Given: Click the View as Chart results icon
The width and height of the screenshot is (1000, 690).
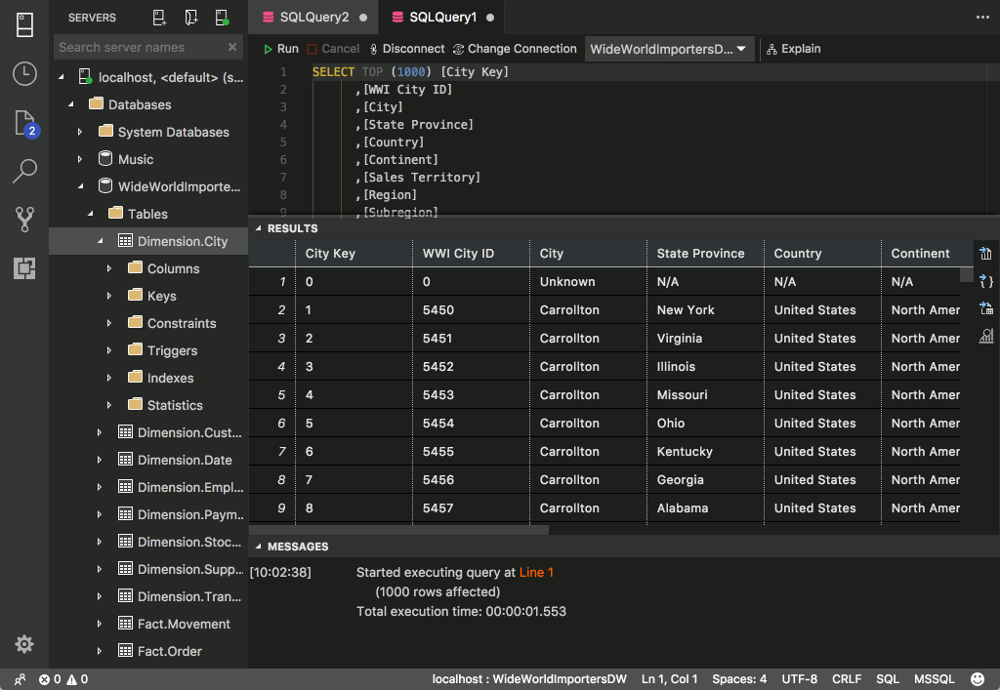Looking at the screenshot, I should point(985,336).
